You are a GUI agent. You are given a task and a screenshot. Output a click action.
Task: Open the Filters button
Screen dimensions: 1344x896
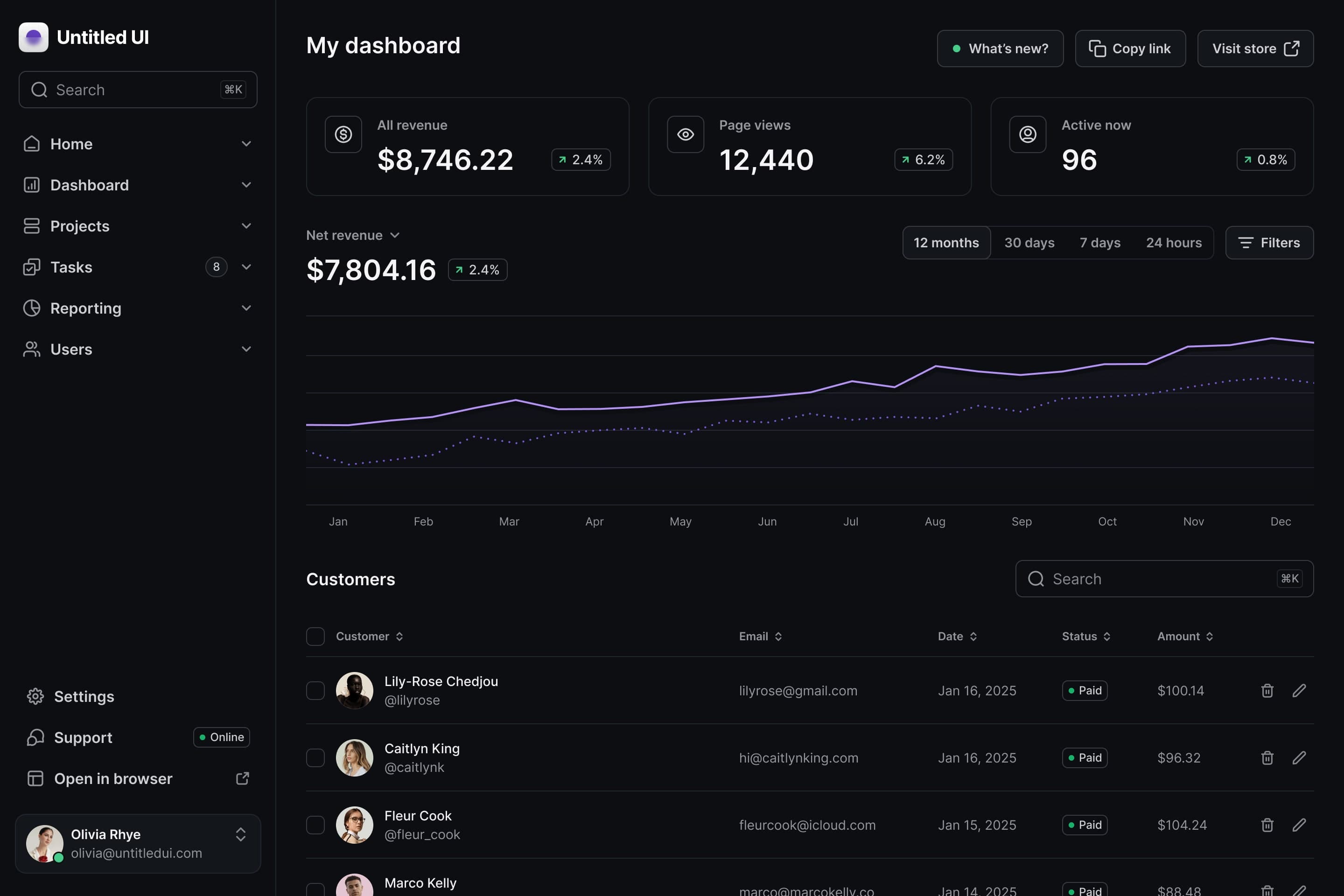click(x=1269, y=242)
